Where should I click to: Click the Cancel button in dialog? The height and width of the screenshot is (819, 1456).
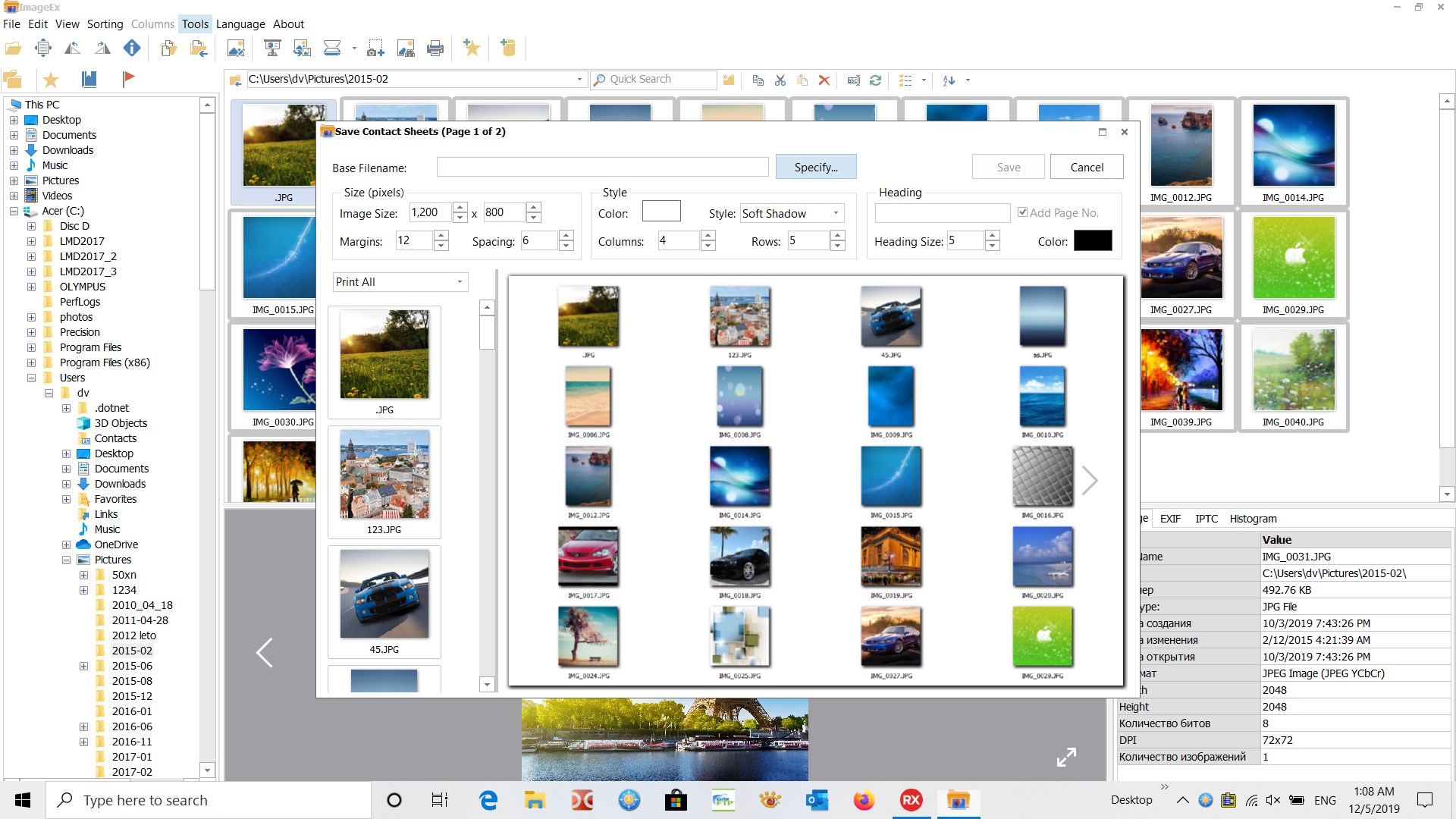tap(1086, 167)
